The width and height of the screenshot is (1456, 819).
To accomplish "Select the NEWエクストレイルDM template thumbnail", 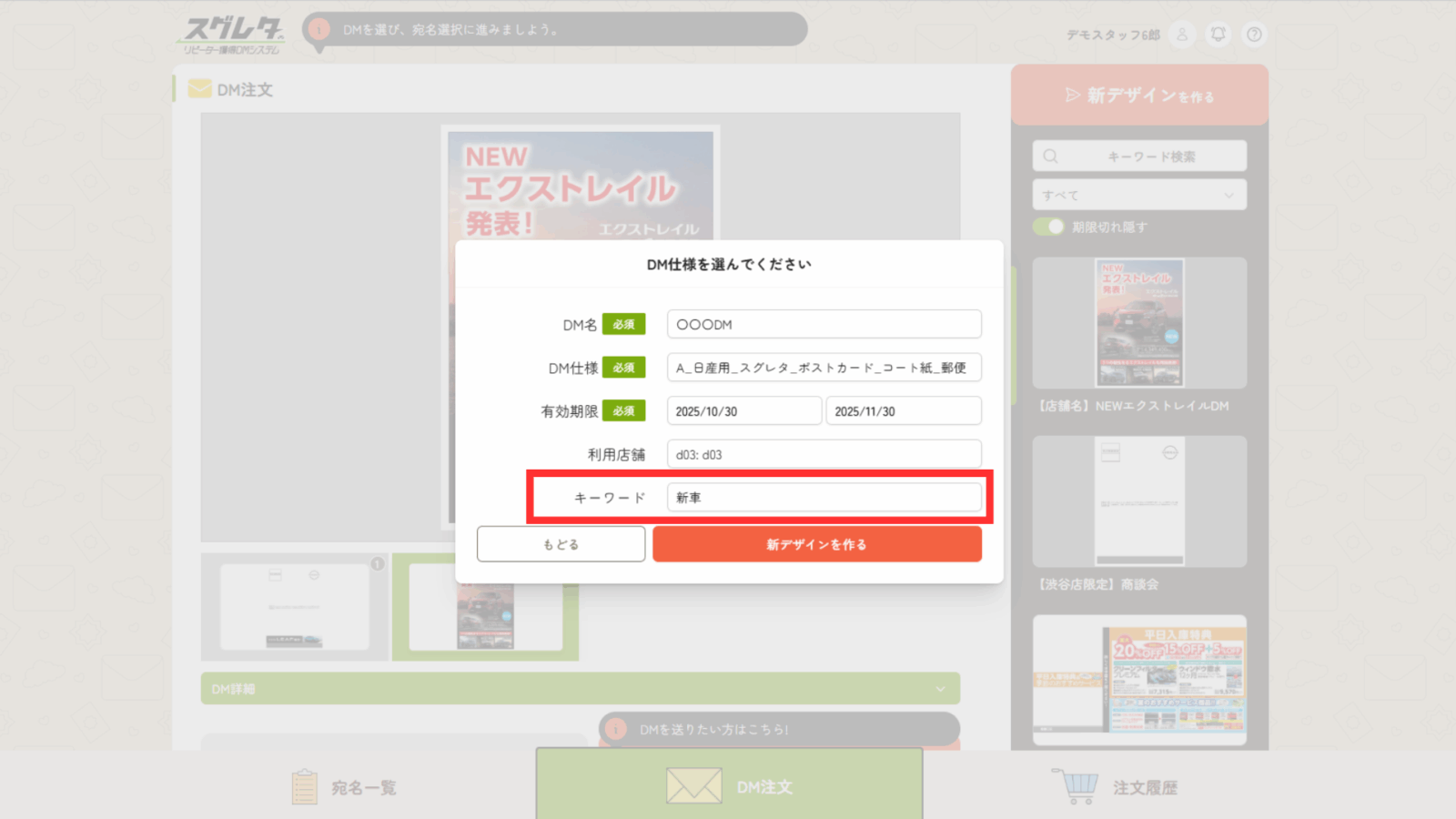I will coord(1139,323).
